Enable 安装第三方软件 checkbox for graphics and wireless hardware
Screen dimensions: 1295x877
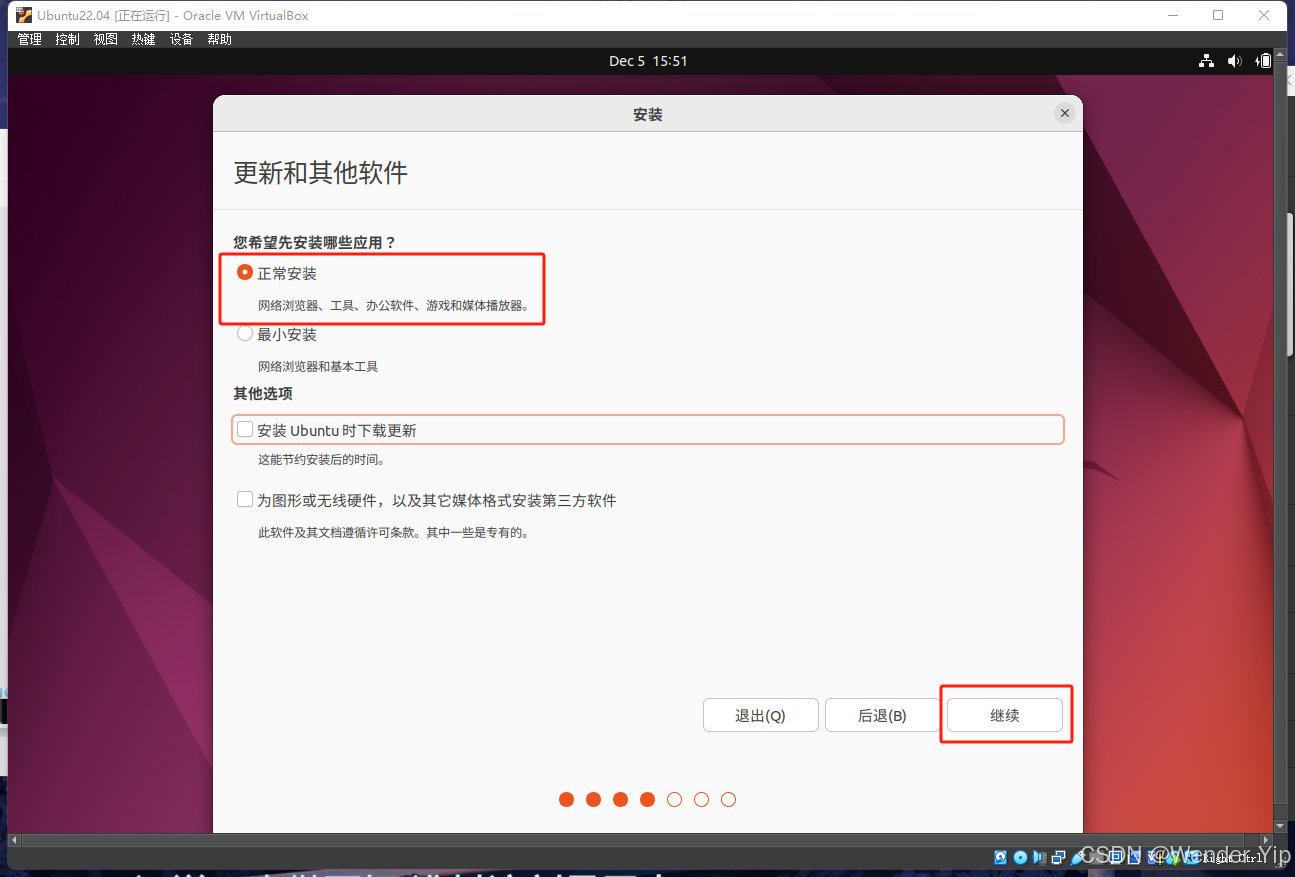click(245, 499)
